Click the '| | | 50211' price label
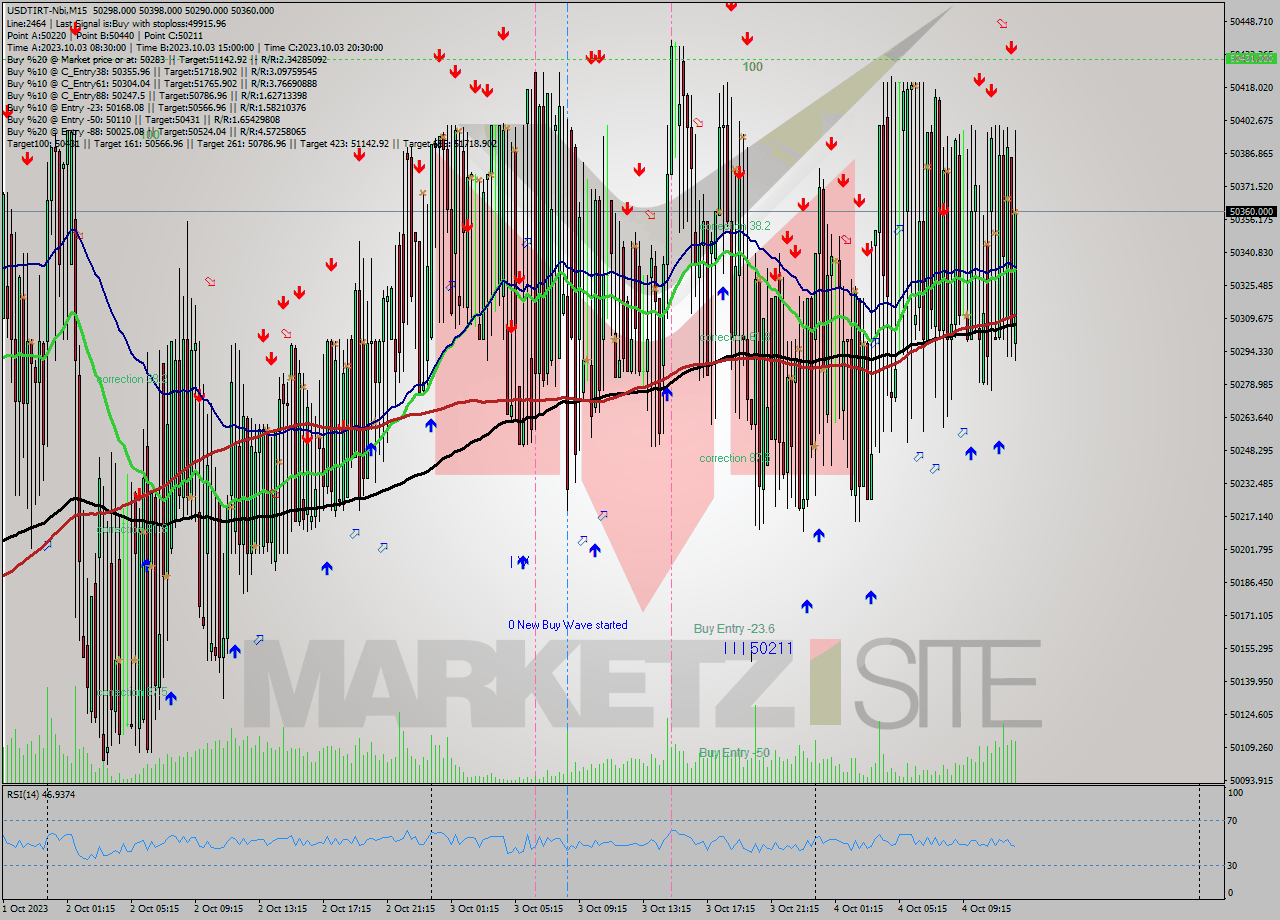Image resolution: width=1280 pixels, height=920 pixels. pyautogui.click(x=758, y=648)
